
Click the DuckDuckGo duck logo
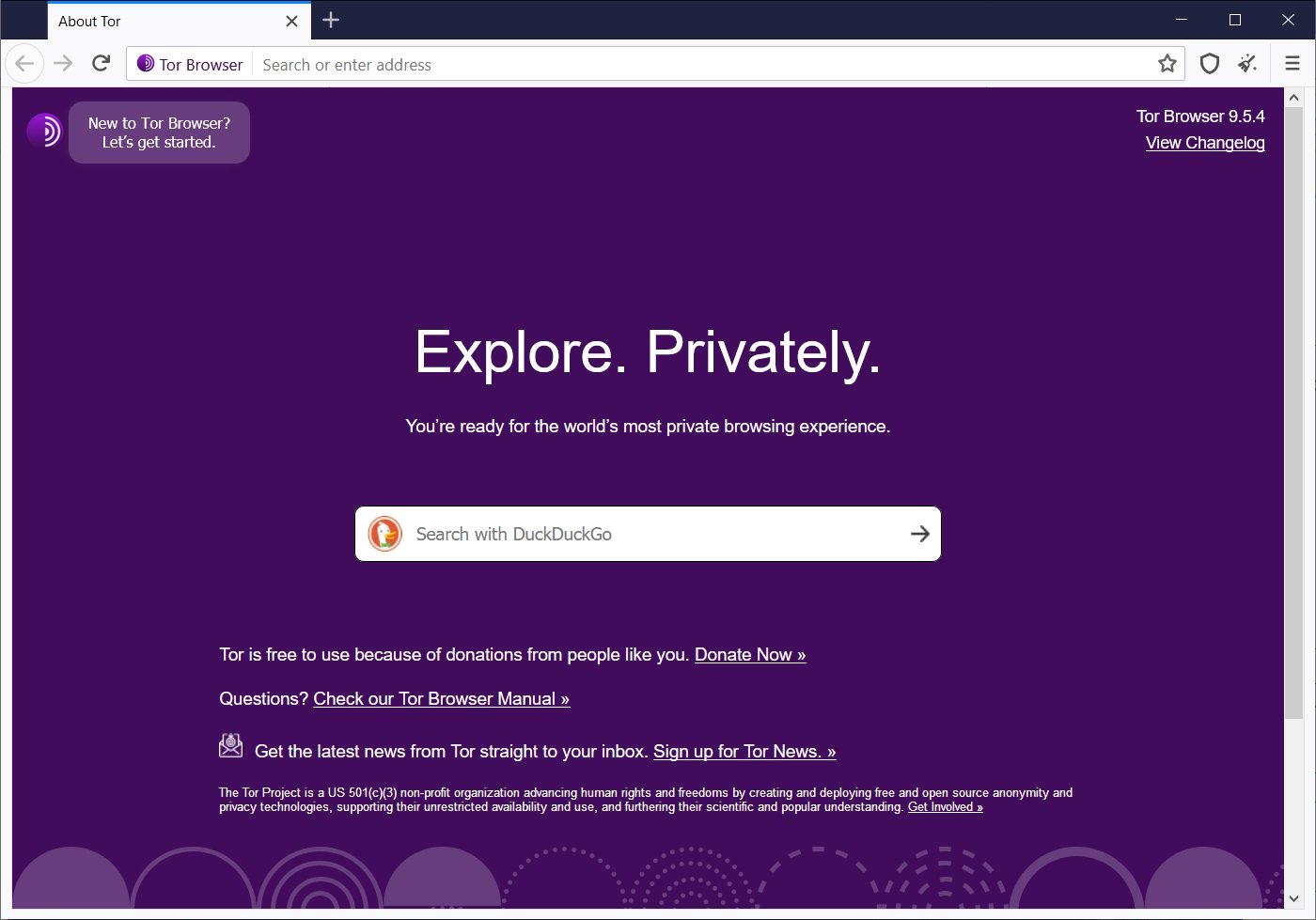coord(385,534)
